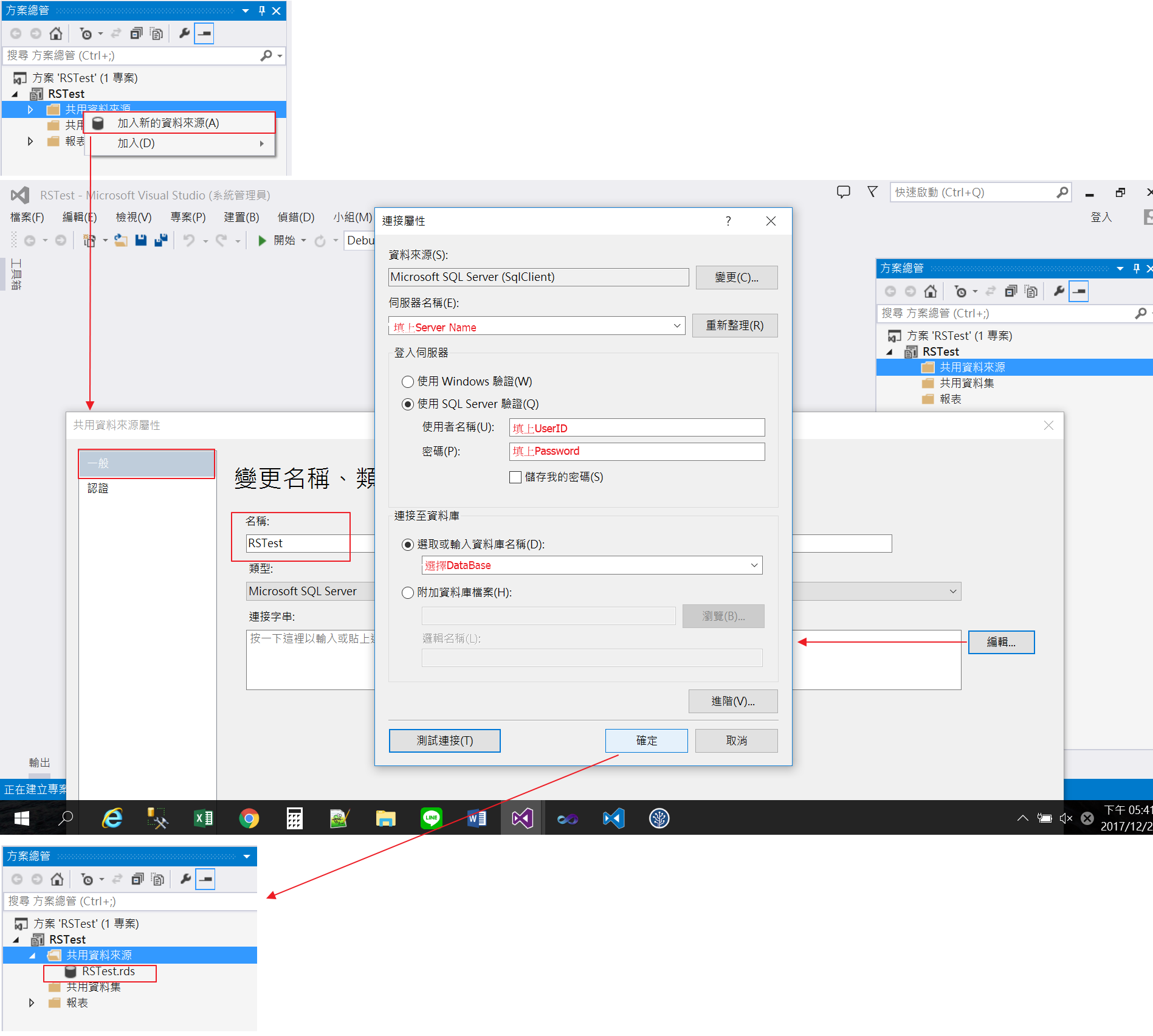Viewport: 1153px width, 1036px height.
Task: Open the 開始 start button dropdown arrow
Action: pos(304,241)
